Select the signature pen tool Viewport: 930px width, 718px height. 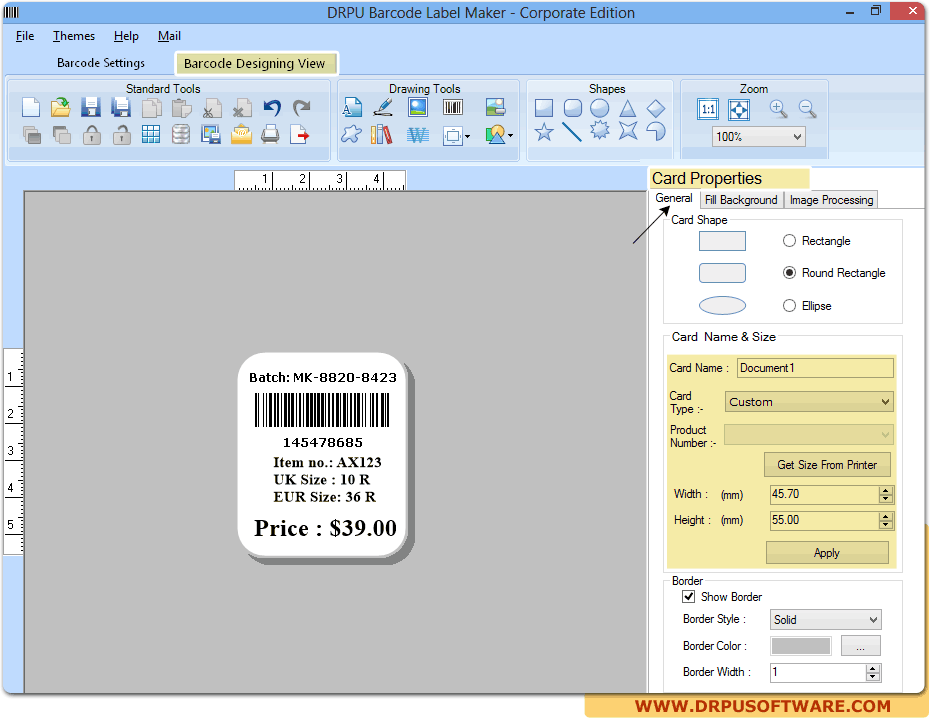pos(383,108)
